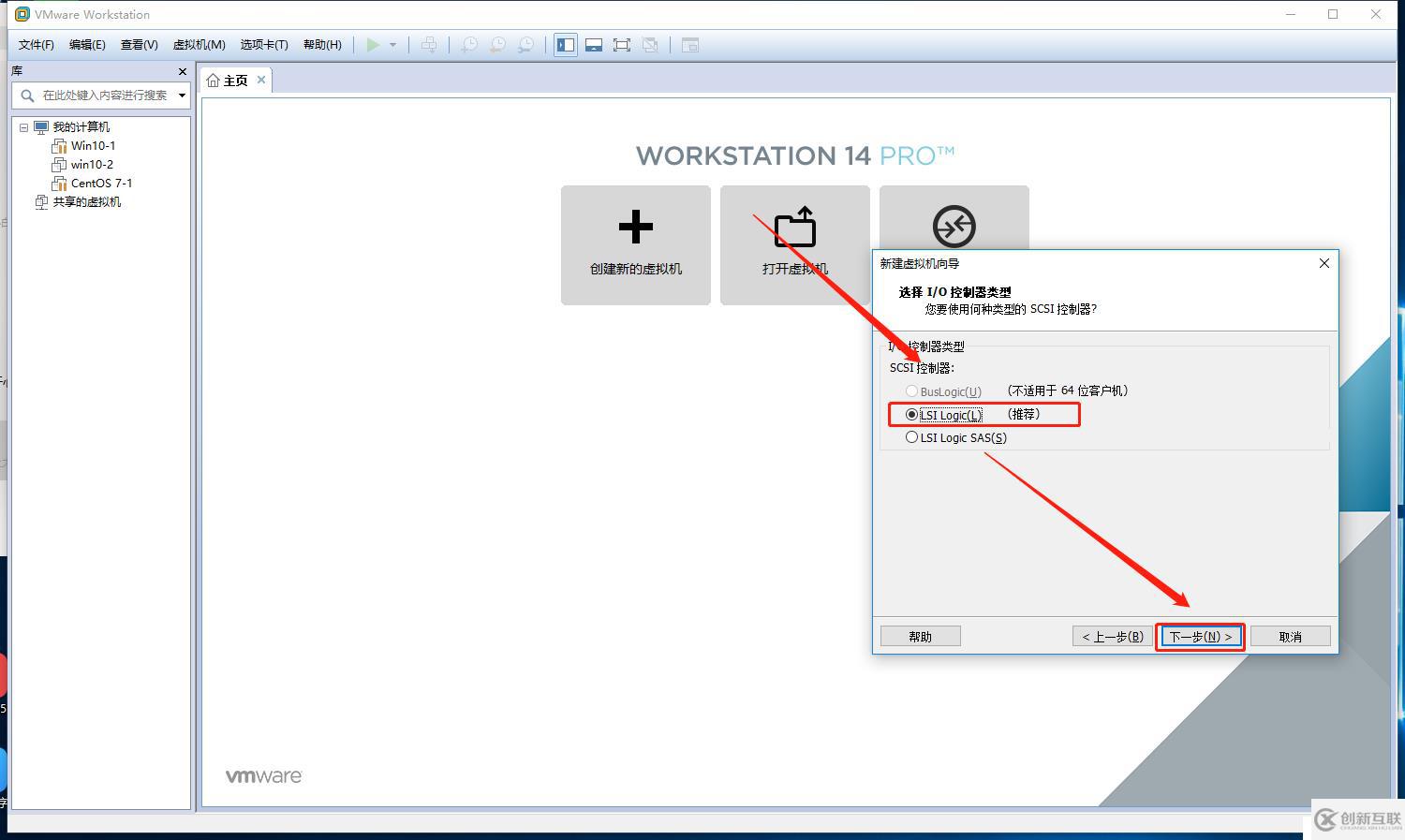Open the 文件(F) menu
This screenshot has height=840, width=1405.
coord(37,45)
